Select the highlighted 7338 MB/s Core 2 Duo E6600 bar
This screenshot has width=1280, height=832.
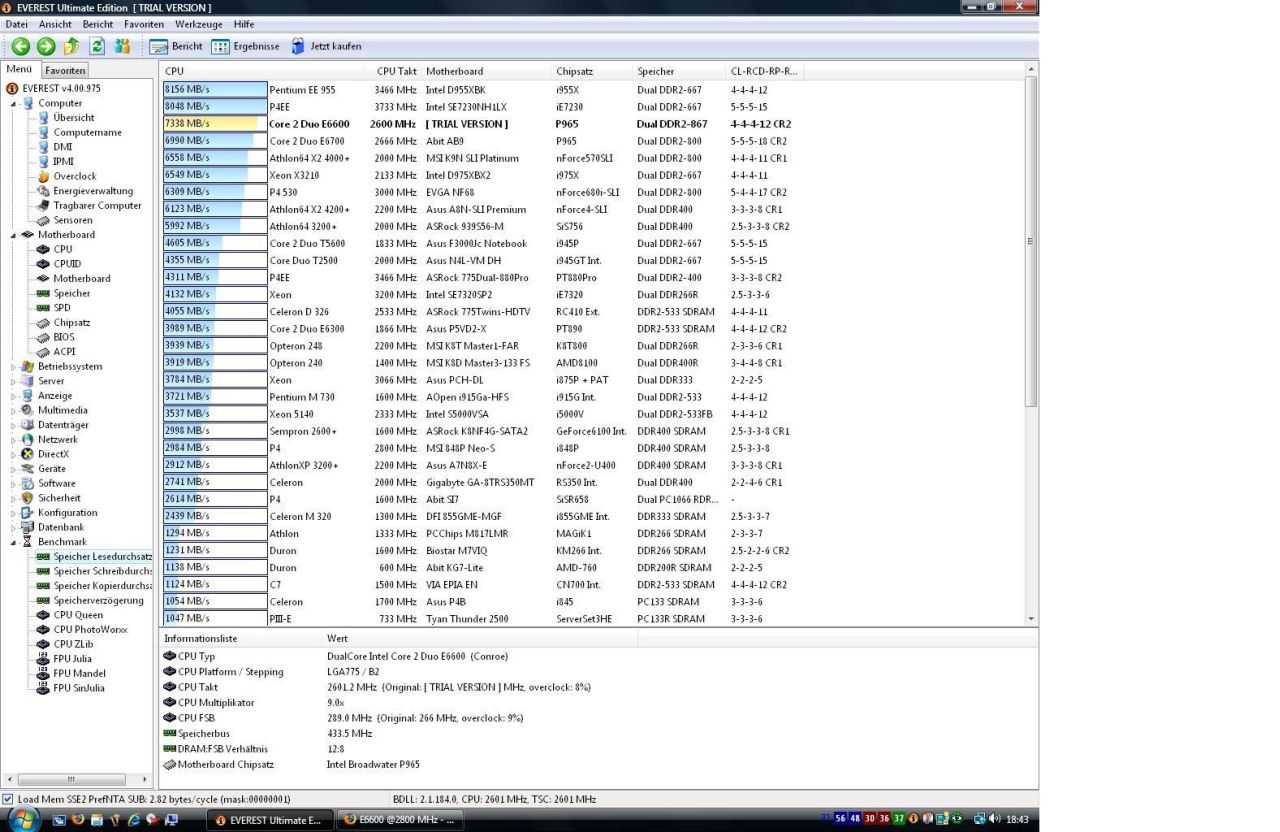(x=215, y=124)
